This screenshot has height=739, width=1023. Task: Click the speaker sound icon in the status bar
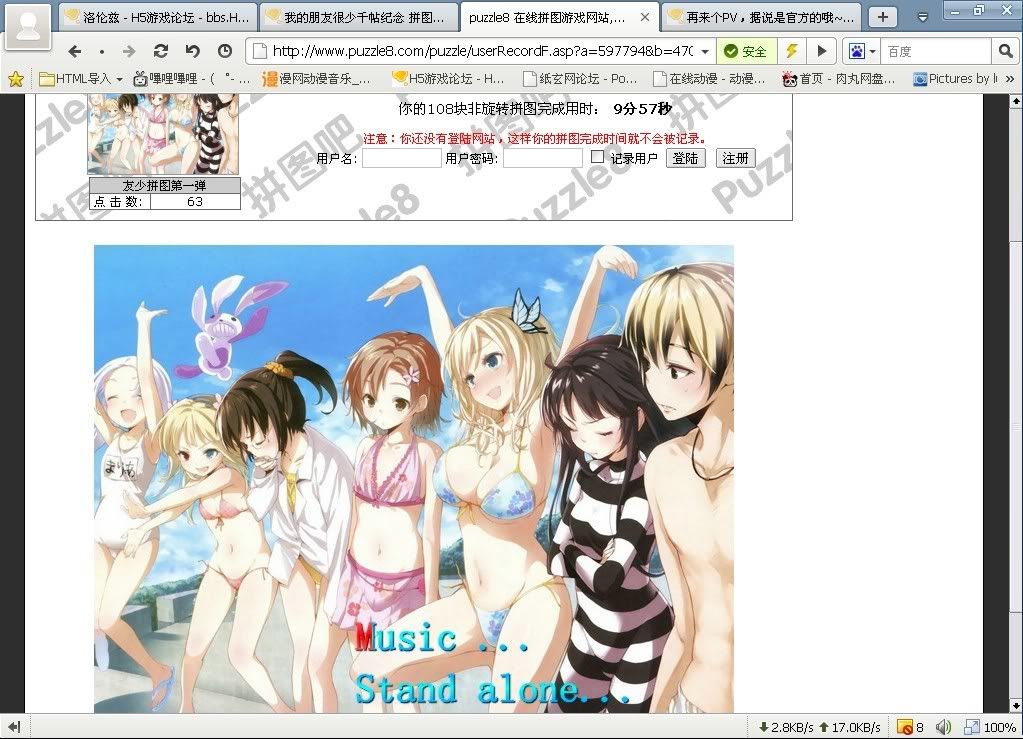[x=943, y=727]
